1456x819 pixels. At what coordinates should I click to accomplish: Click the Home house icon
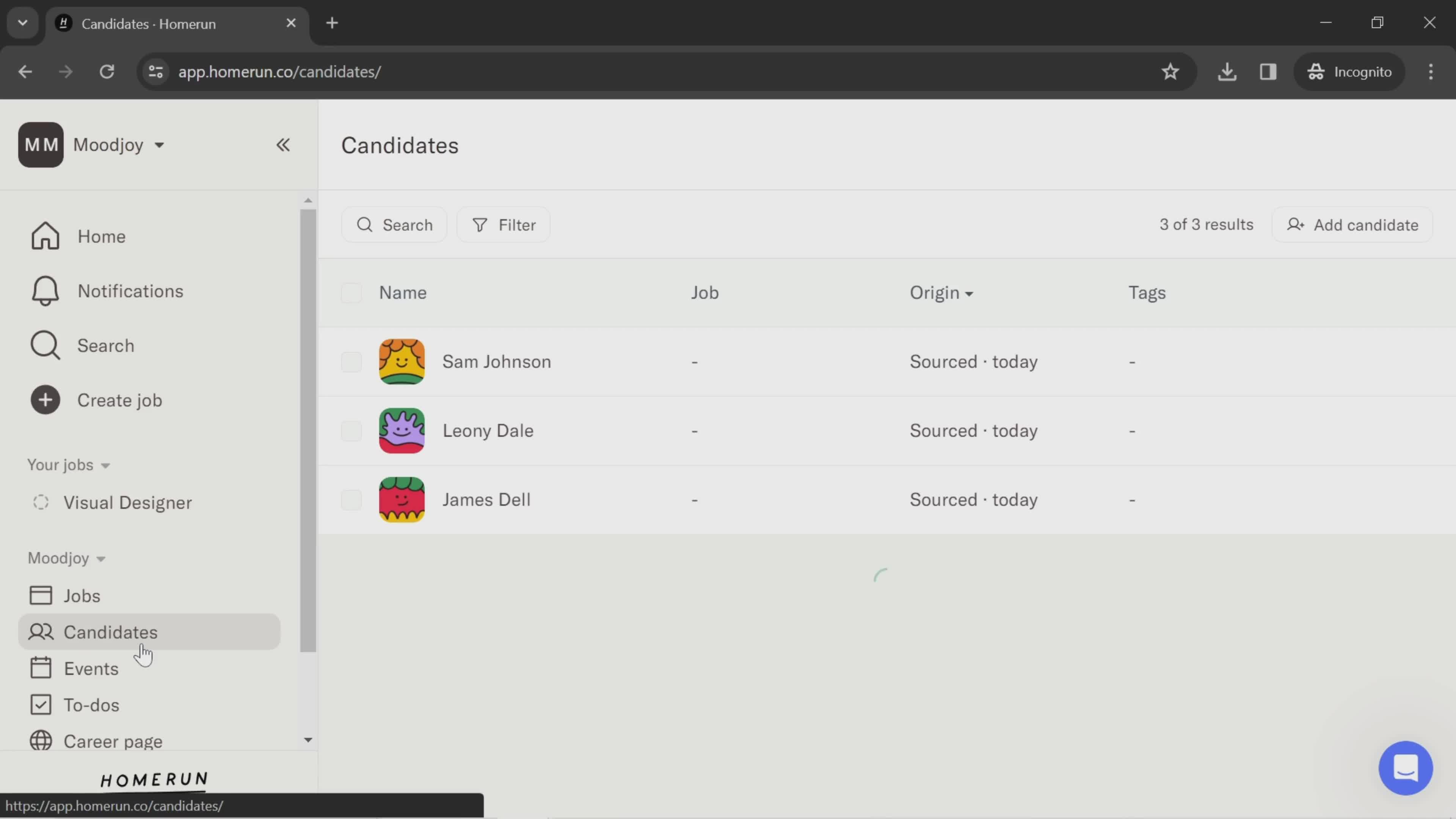[45, 236]
